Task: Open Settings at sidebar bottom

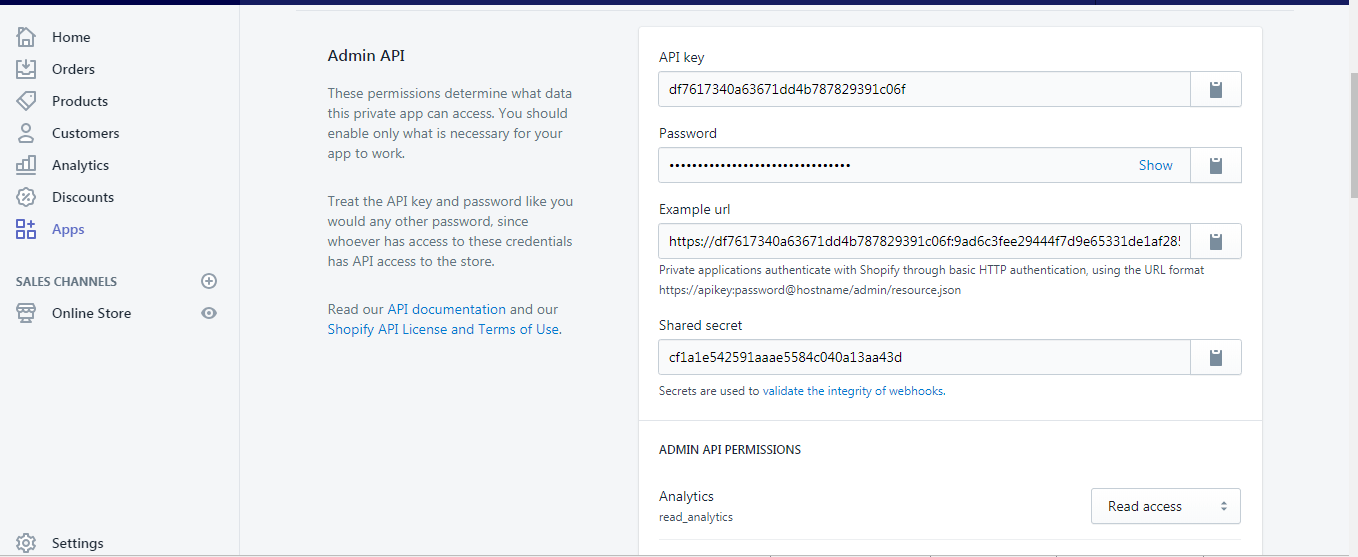Action: point(78,543)
